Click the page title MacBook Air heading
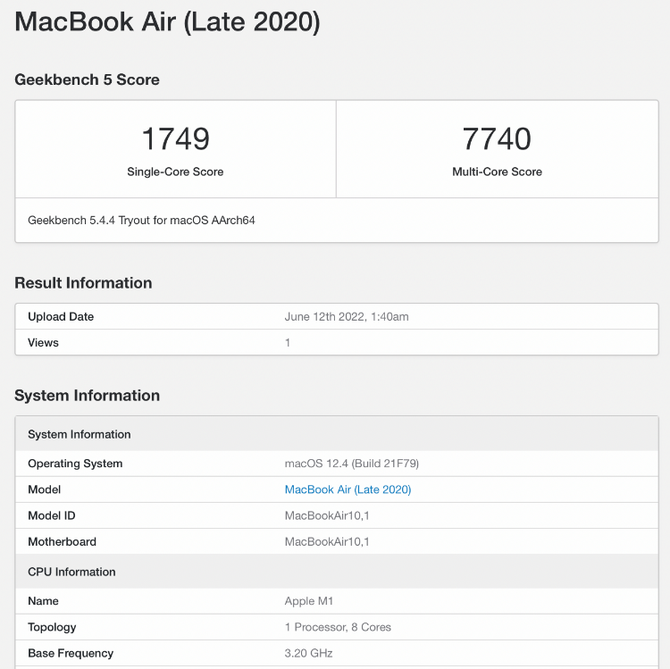The image size is (670, 669). 167,22
